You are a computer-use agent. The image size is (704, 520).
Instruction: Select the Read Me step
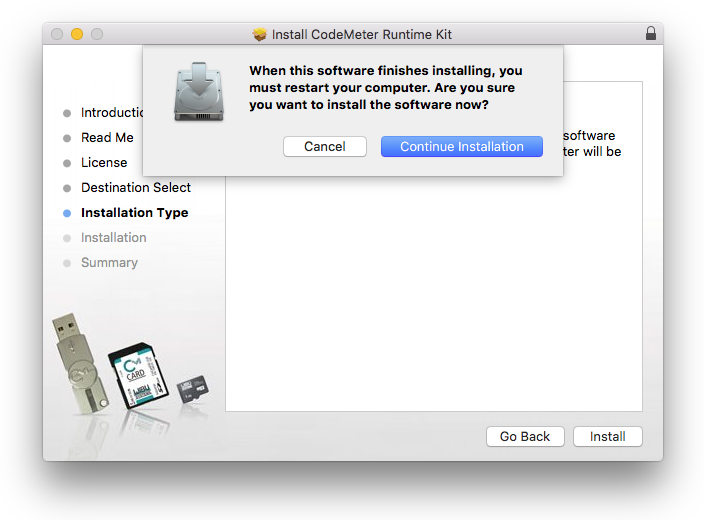click(107, 137)
